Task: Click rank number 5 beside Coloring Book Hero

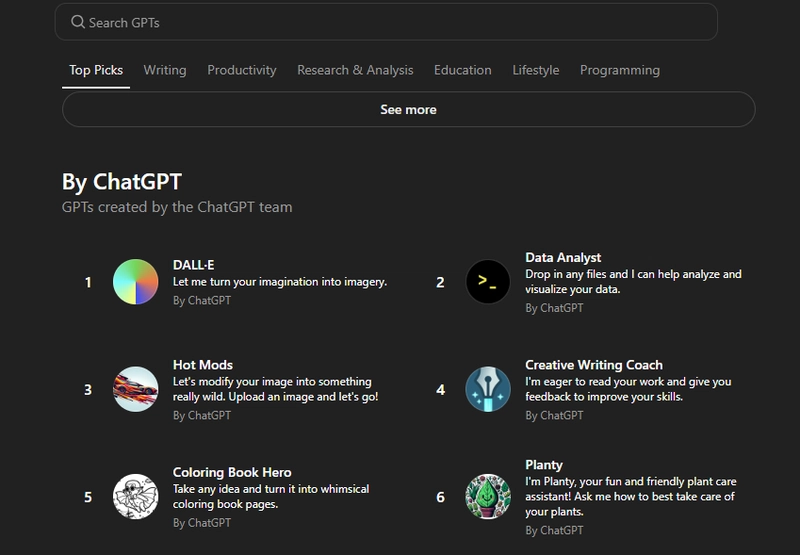Action: [88, 497]
